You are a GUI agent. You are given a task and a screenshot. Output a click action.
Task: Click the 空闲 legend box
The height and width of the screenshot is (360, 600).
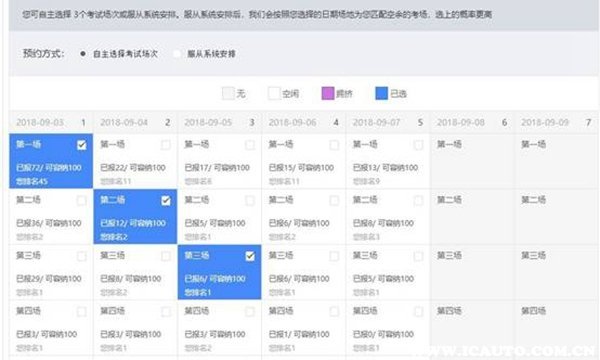click(274, 93)
